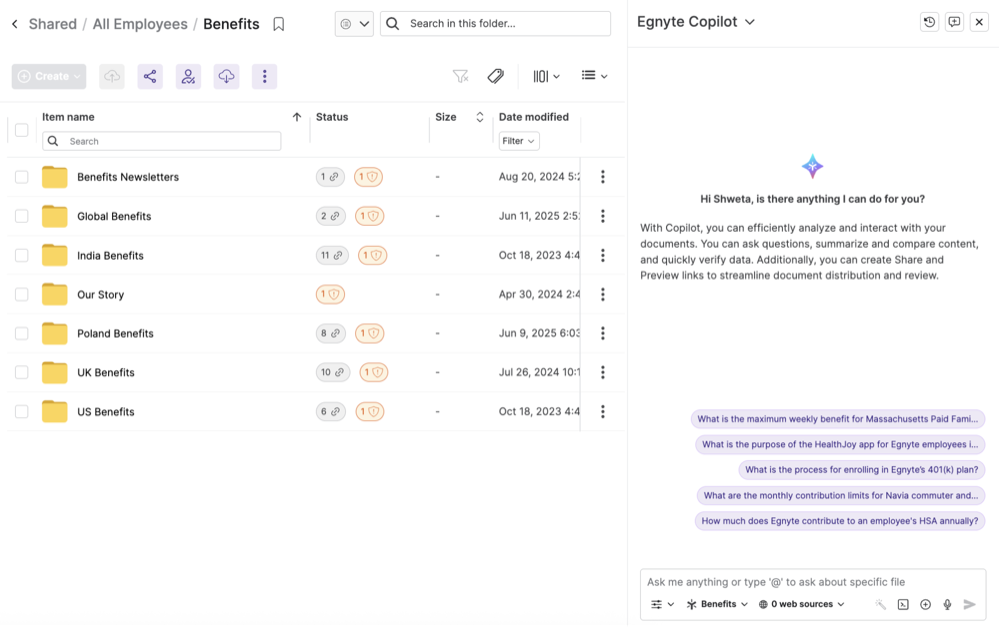This screenshot has height=627, width=999.
Task: Open the manage collaborators icon
Action: pyautogui.click(x=188, y=76)
